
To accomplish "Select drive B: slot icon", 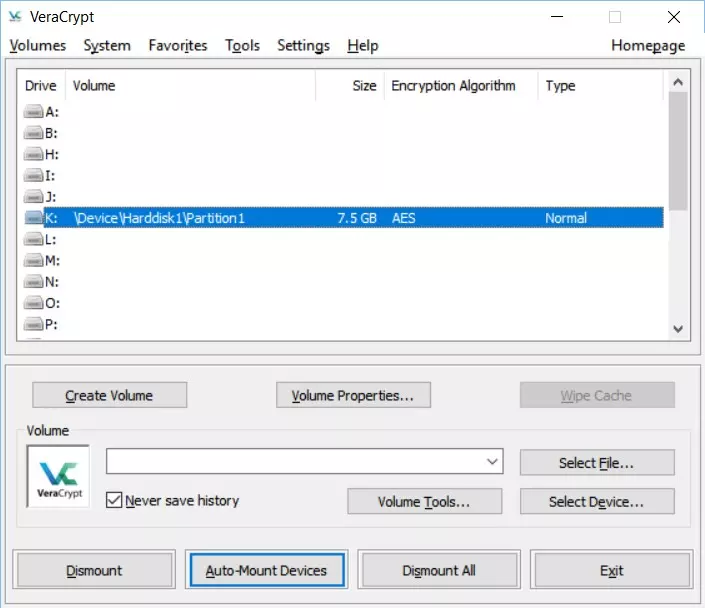I will pyautogui.click(x=33, y=133).
